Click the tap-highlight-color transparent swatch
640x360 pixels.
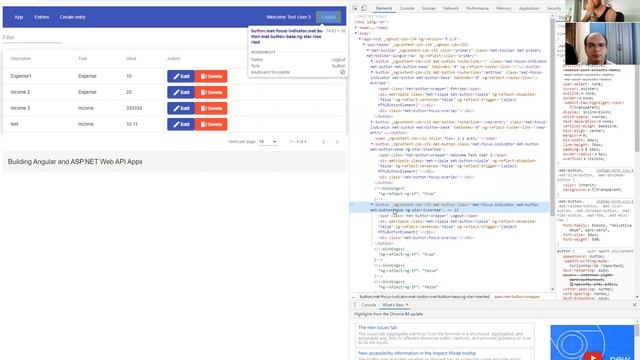[x=571, y=107]
